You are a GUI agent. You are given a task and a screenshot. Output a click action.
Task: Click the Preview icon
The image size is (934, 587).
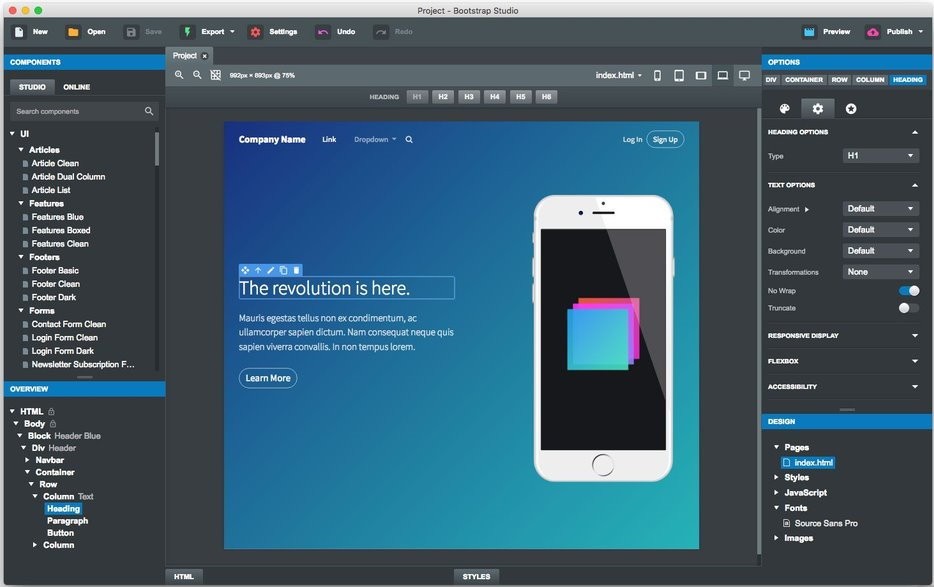pyautogui.click(x=808, y=32)
